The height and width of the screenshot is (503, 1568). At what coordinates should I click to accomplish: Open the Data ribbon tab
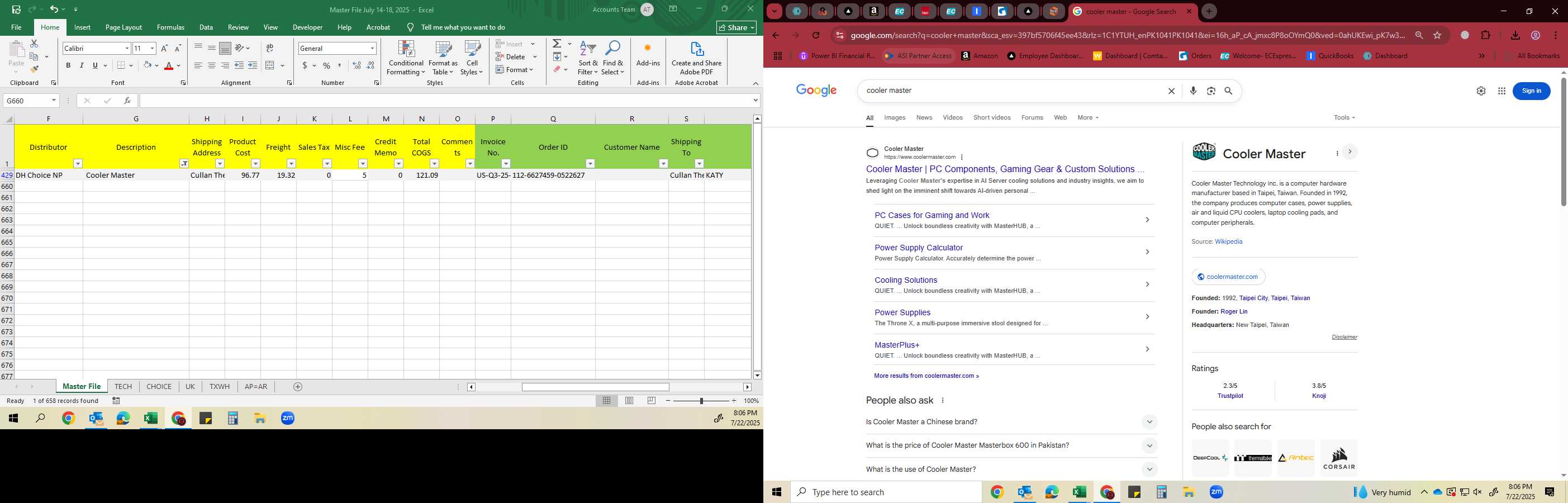[x=206, y=27]
